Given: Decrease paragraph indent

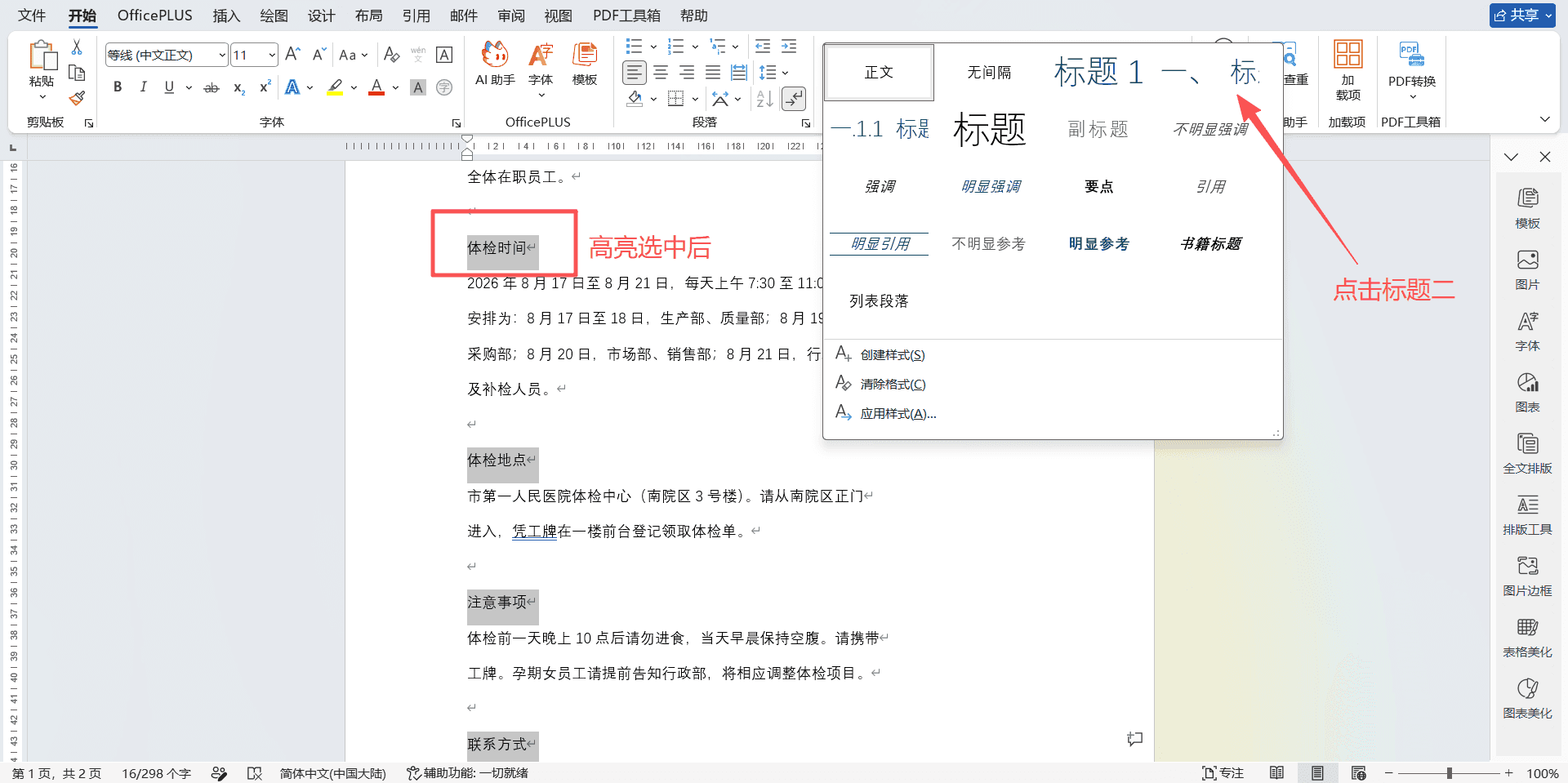Looking at the screenshot, I should (x=762, y=47).
